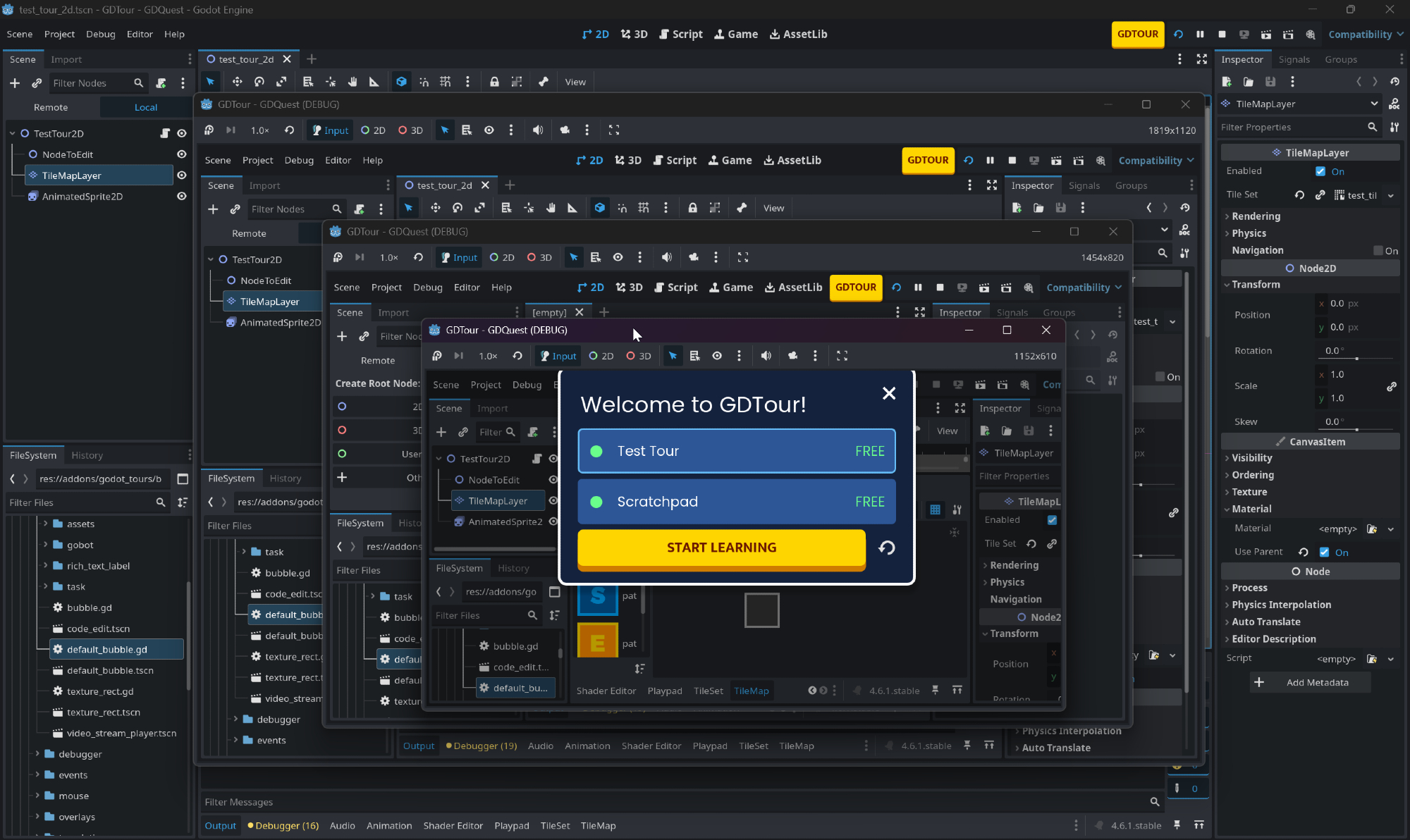Toggle Use Parent material checkbox
This screenshot has height=840, width=1410.
click(1324, 552)
